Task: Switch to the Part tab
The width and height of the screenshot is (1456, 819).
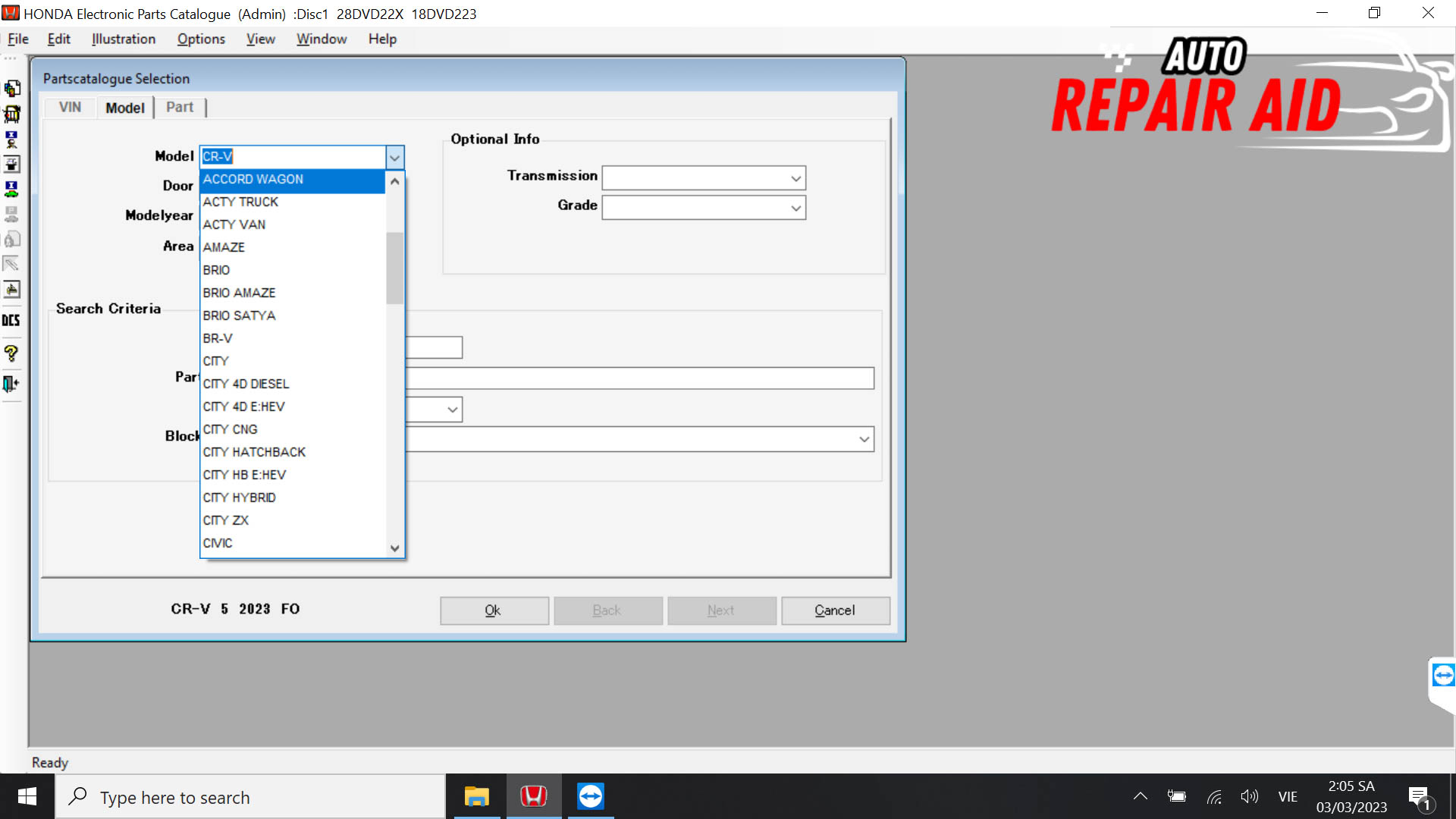Action: (x=179, y=107)
